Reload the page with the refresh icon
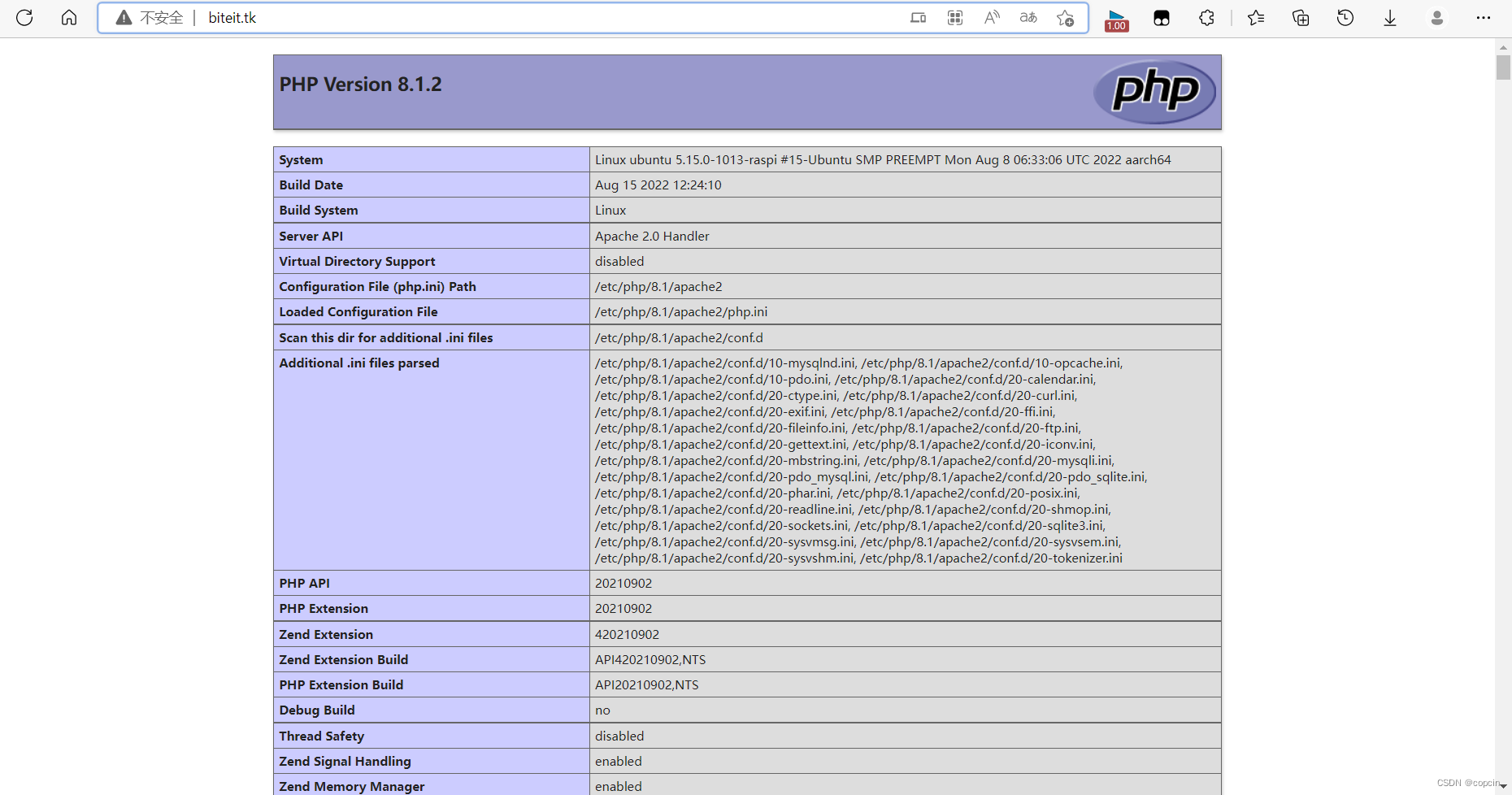Viewport: 1512px width, 795px height. pyautogui.click(x=24, y=18)
